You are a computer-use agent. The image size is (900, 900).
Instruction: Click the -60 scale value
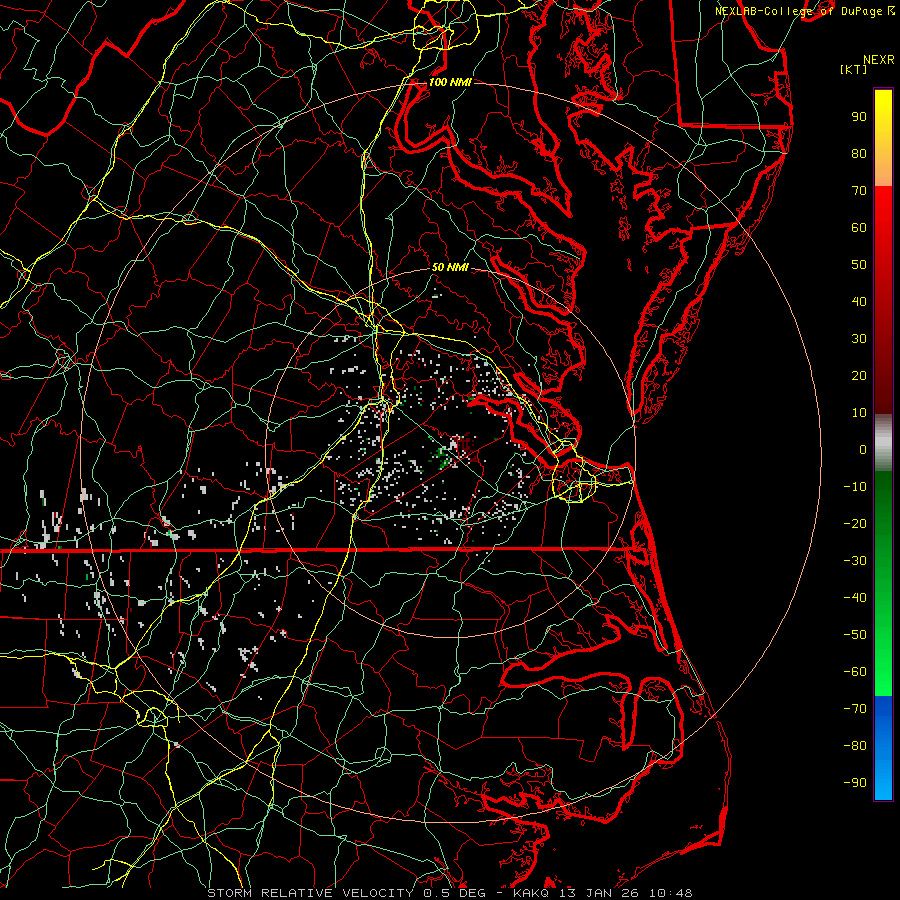click(855, 672)
